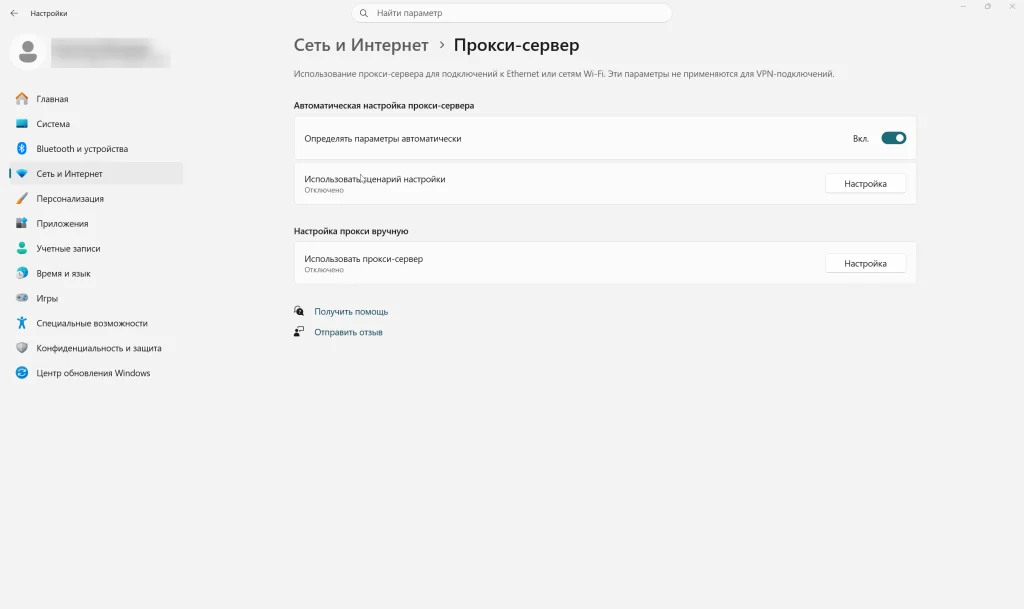Close the Settings window
This screenshot has width=1024, height=609.
(1012, 7)
